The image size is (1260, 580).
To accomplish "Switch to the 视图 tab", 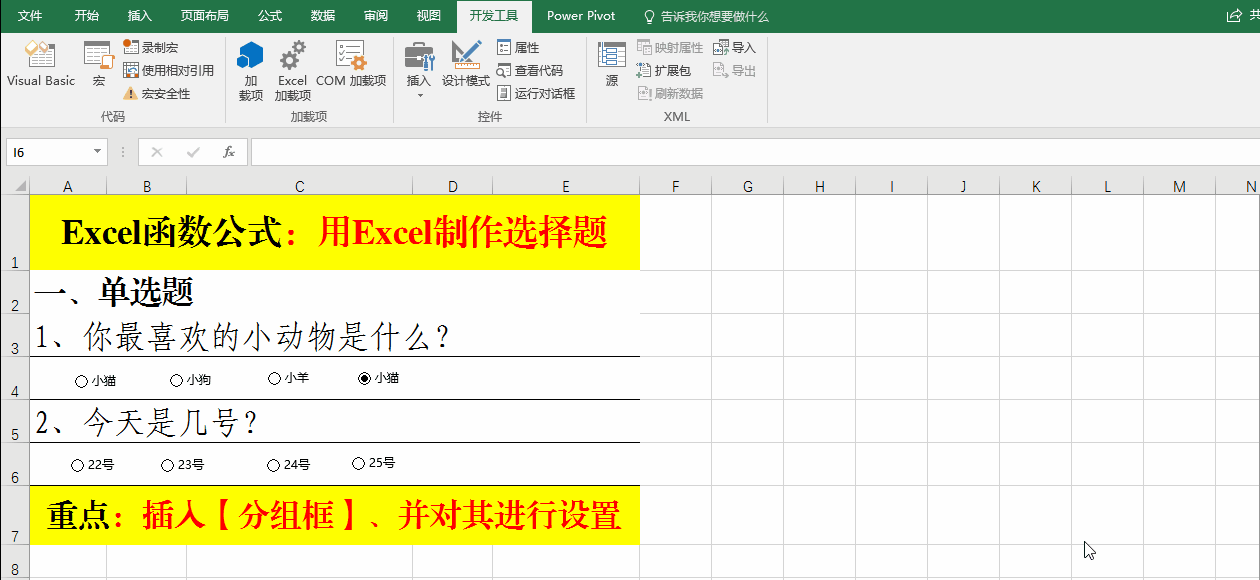I will click(428, 16).
